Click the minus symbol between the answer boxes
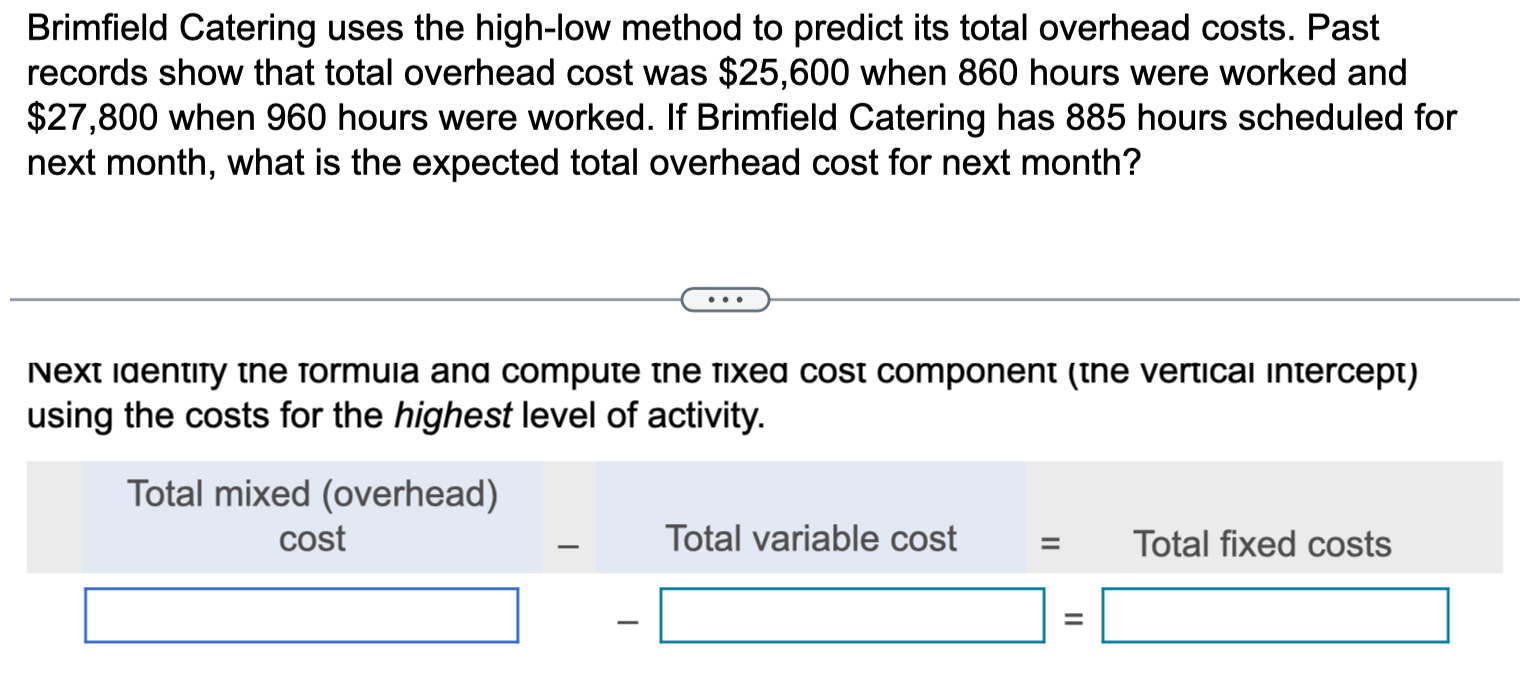The height and width of the screenshot is (698, 1530). (627, 620)
